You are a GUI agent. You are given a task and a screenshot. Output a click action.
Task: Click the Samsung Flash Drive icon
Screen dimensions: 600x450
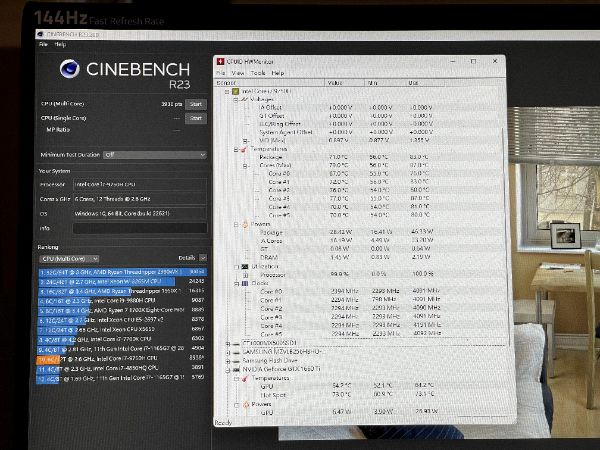tap(236, 361)
